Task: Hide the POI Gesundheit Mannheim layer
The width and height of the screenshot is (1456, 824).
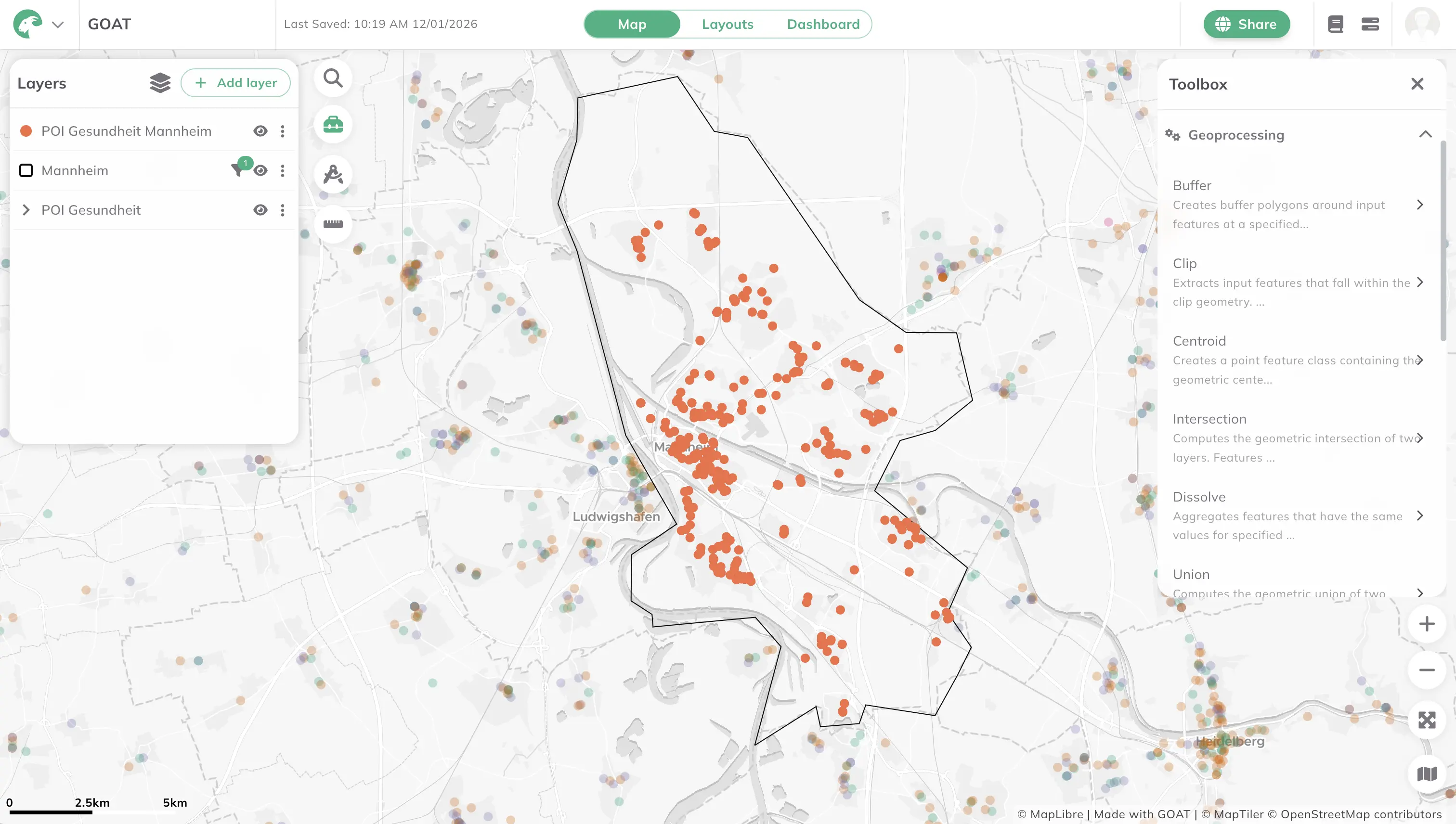Action: 260,131
